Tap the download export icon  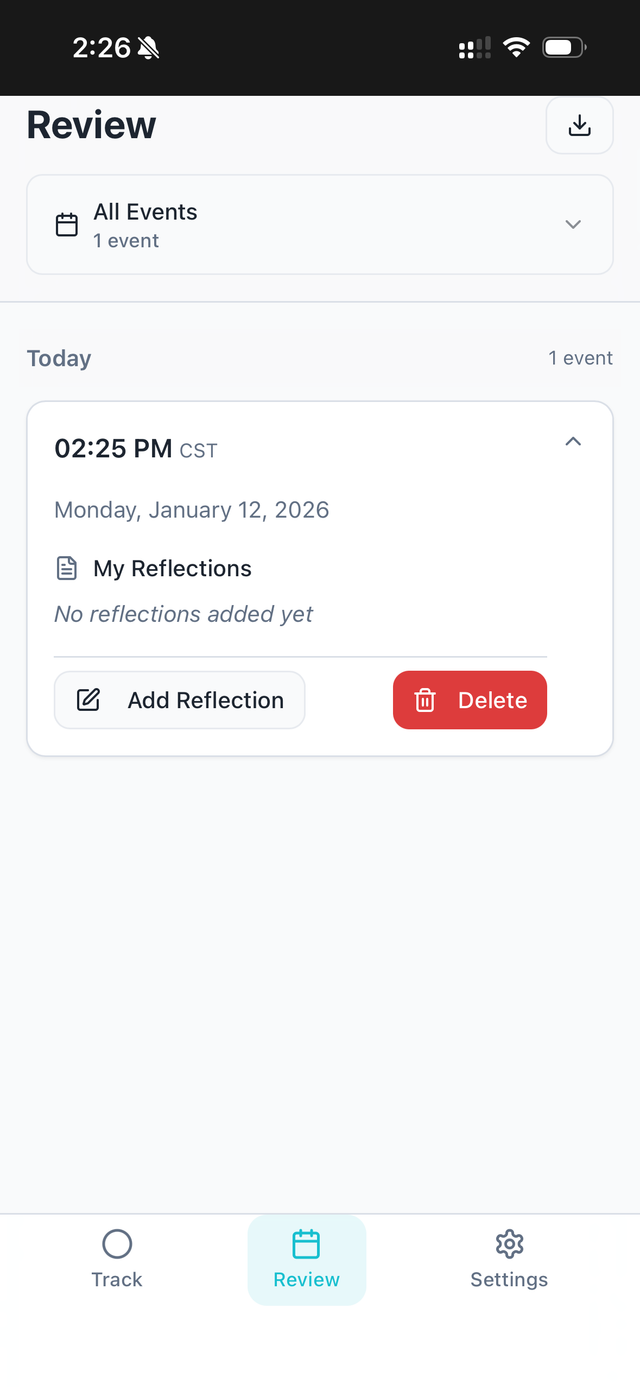[x=579, y=126]
